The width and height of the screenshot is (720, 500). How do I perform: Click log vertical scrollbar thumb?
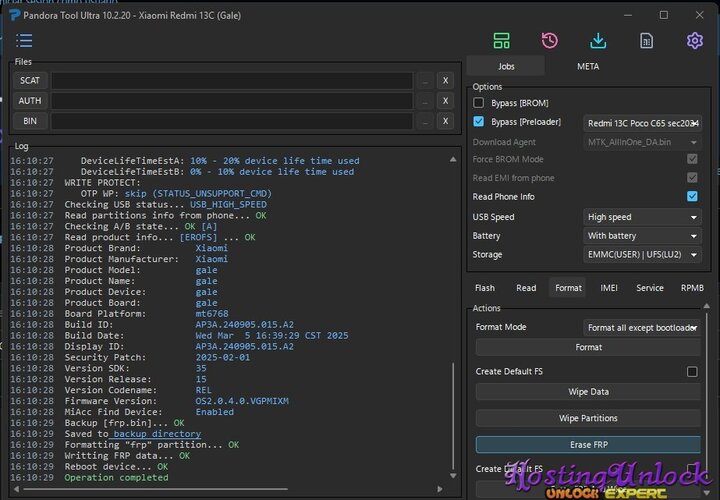pos(453,416)
